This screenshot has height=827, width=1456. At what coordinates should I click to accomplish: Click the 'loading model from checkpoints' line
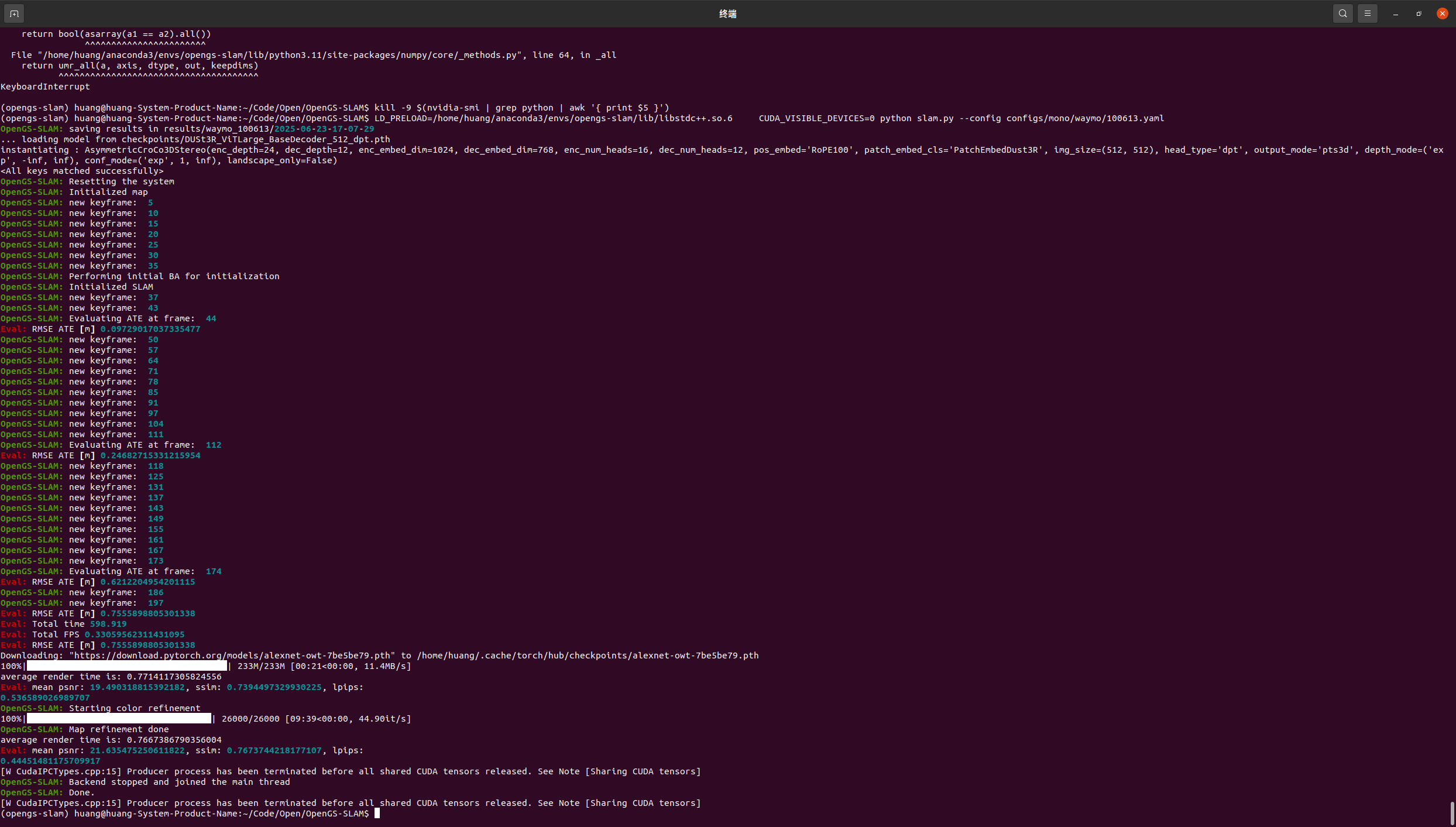point(195,139)
